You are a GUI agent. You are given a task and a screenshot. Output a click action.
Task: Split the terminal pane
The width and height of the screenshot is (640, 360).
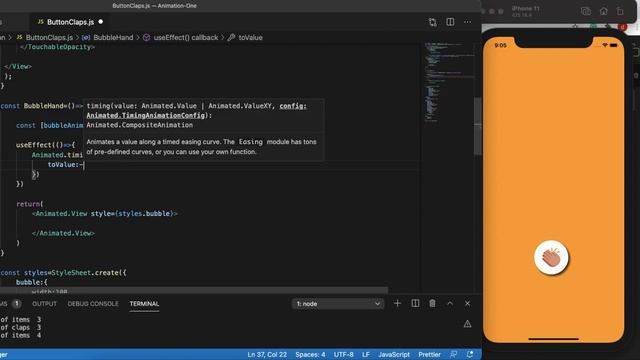415,303
